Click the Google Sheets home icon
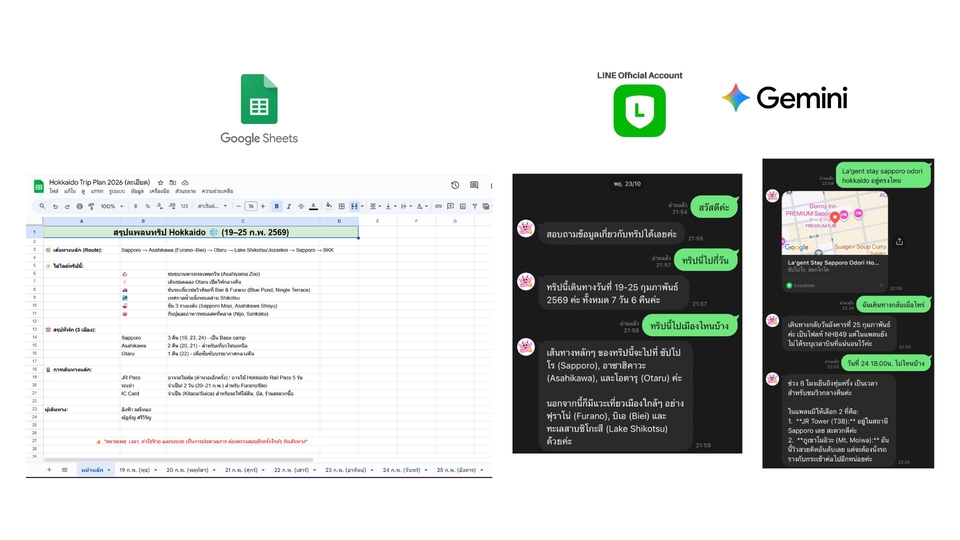 coord(39,186)
